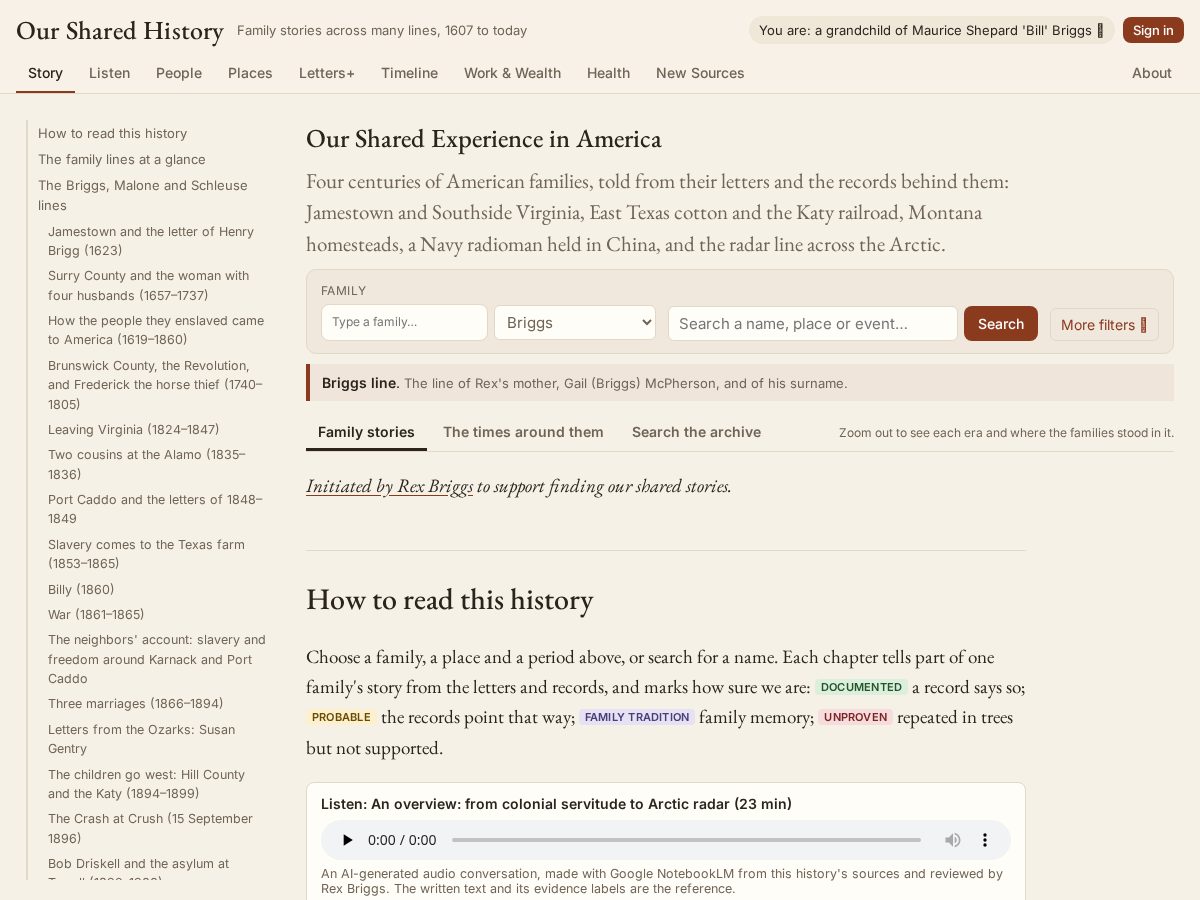Screen dimensions: 1200x900
Task: Open 'Three marriages (1866–1894)' chapter
Action: point(136,703)
